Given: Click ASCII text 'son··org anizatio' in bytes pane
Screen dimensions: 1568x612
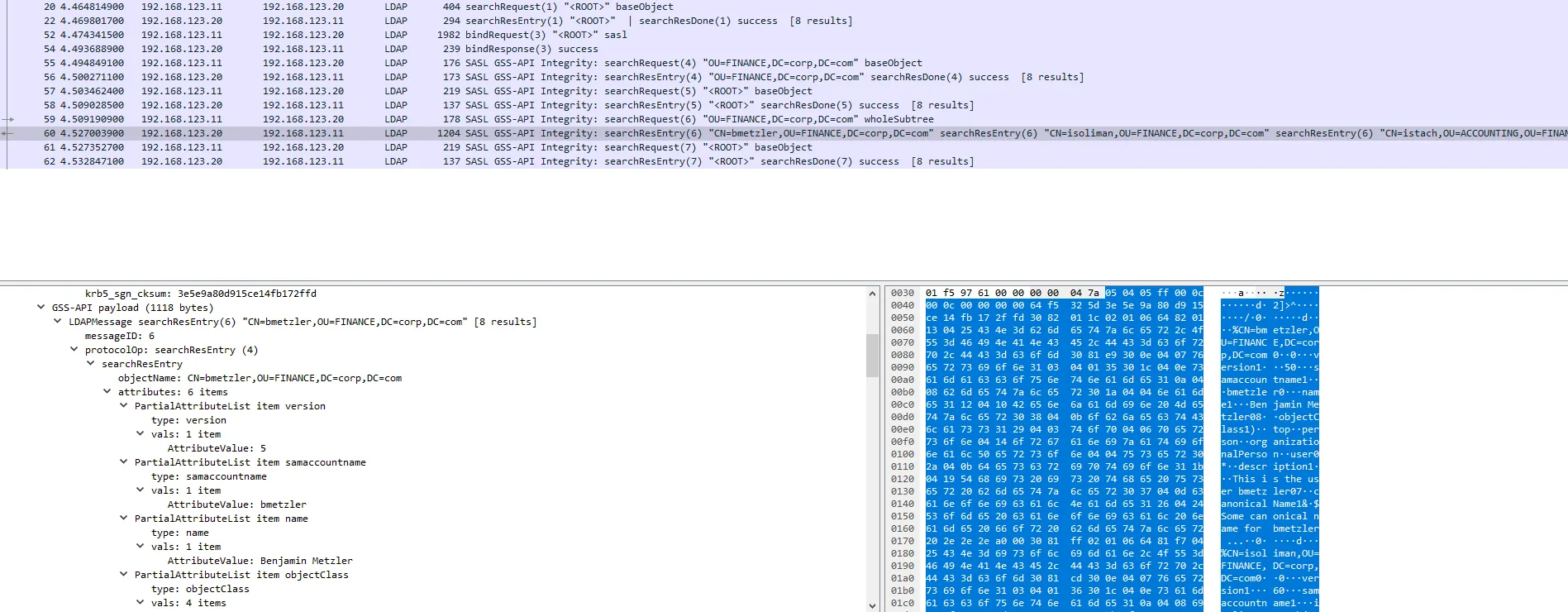Looking at the screenshot, I should pos(1270,442).
